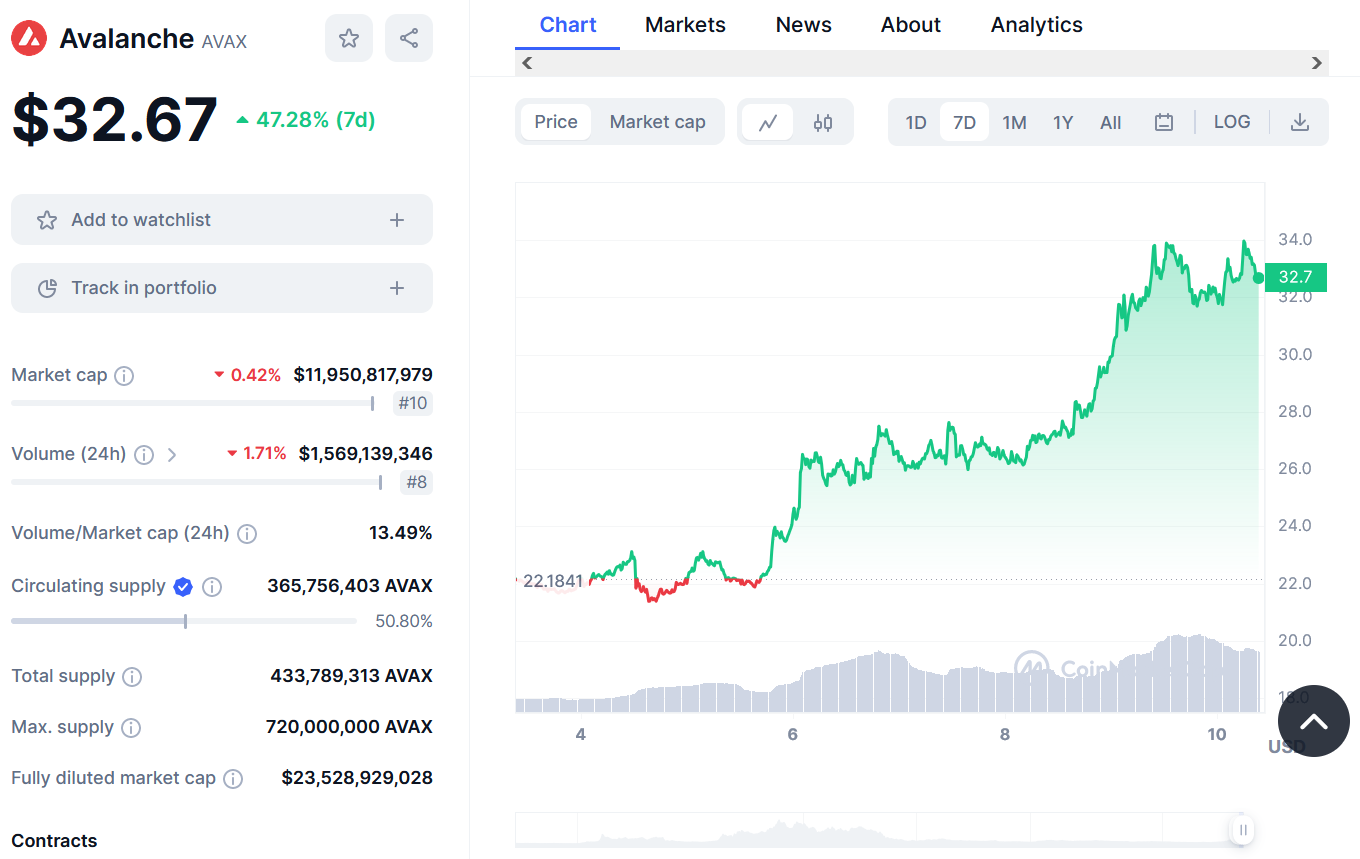
Task: Click the green 32.7 current price label
Action: (1297, 277)
